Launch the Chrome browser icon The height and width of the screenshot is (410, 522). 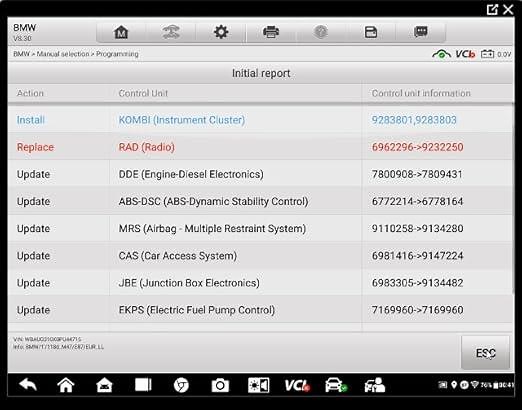point(181,385)
